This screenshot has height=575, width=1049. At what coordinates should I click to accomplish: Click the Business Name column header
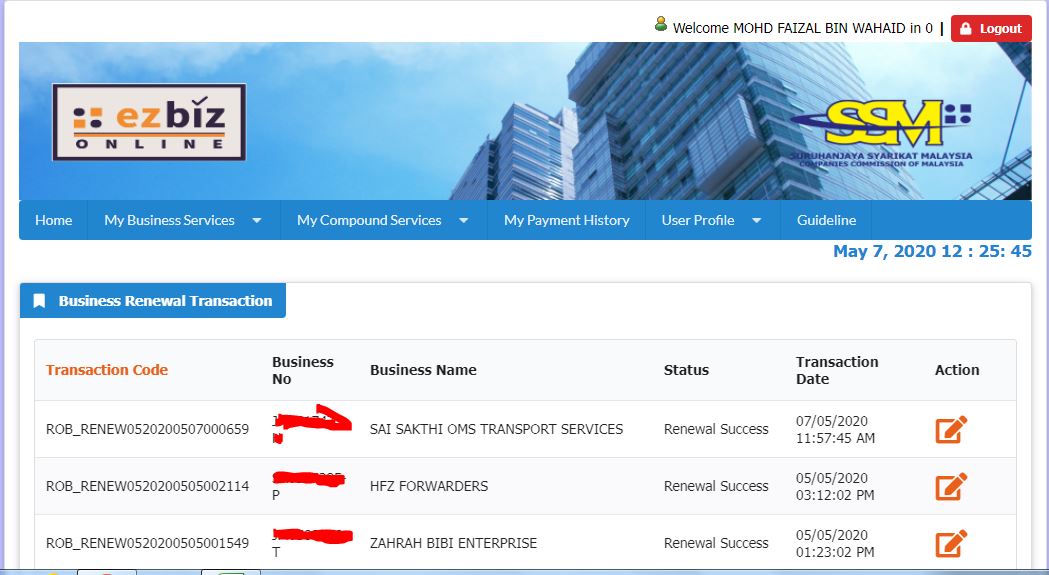(x=423, y=370)
